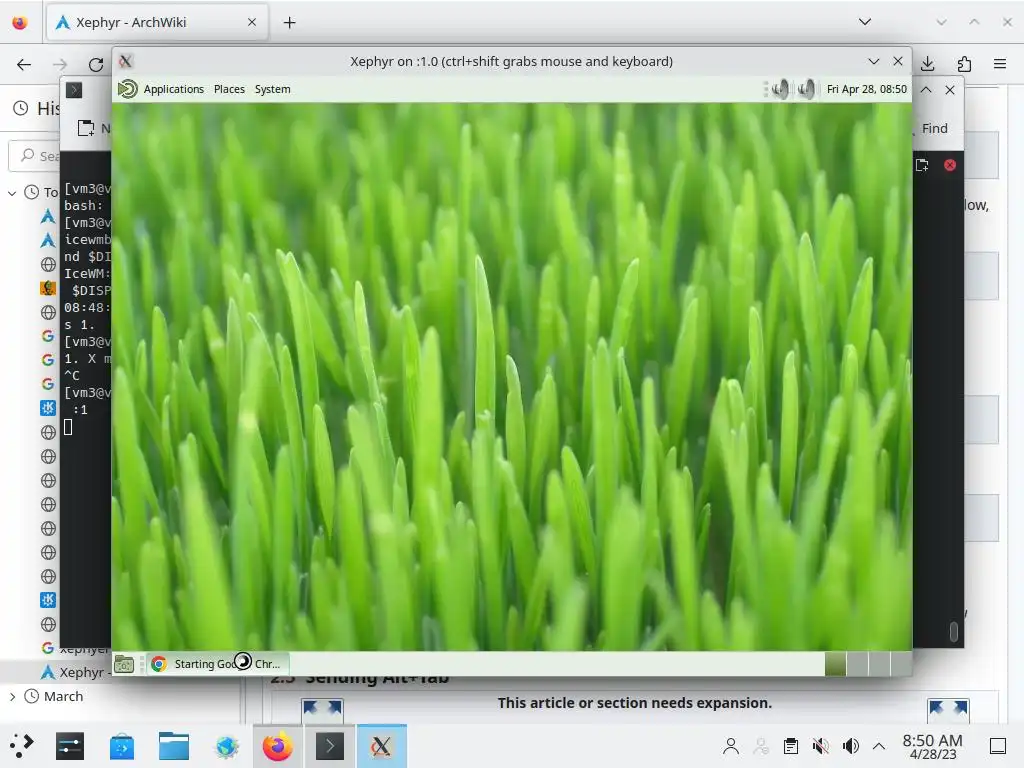Open Firefox downloads panel

[x=928, y=64]
